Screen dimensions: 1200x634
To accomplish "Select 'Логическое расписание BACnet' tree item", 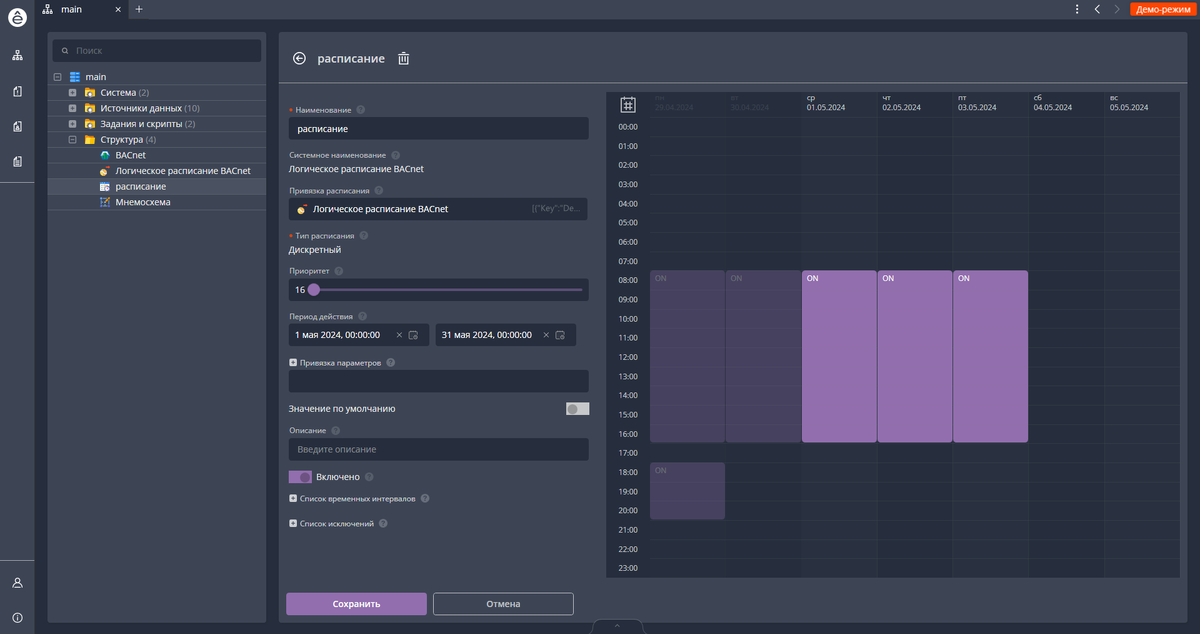I will click(182, 171).
